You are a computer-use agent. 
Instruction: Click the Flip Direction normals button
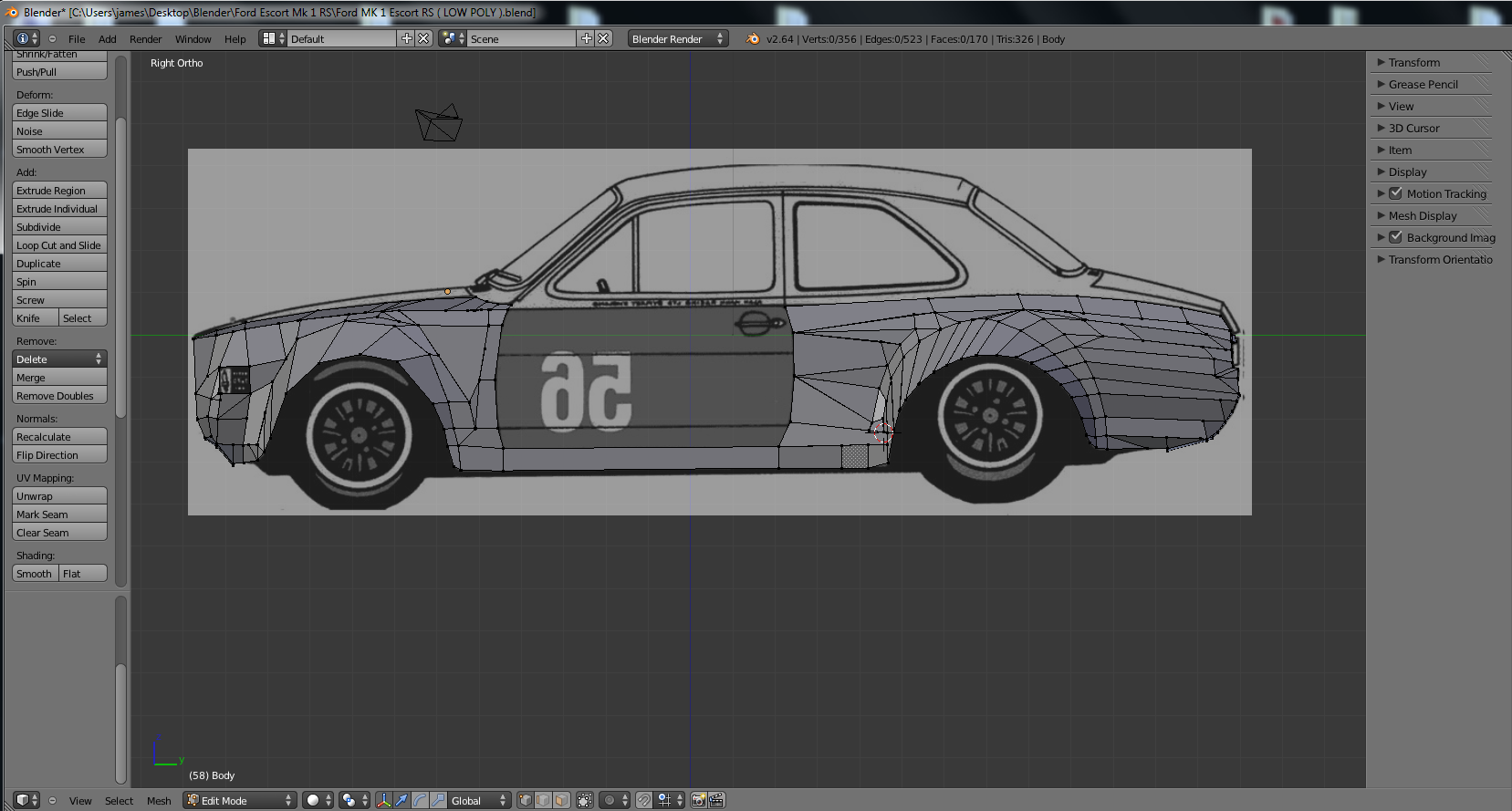click(x=59, y=454)
